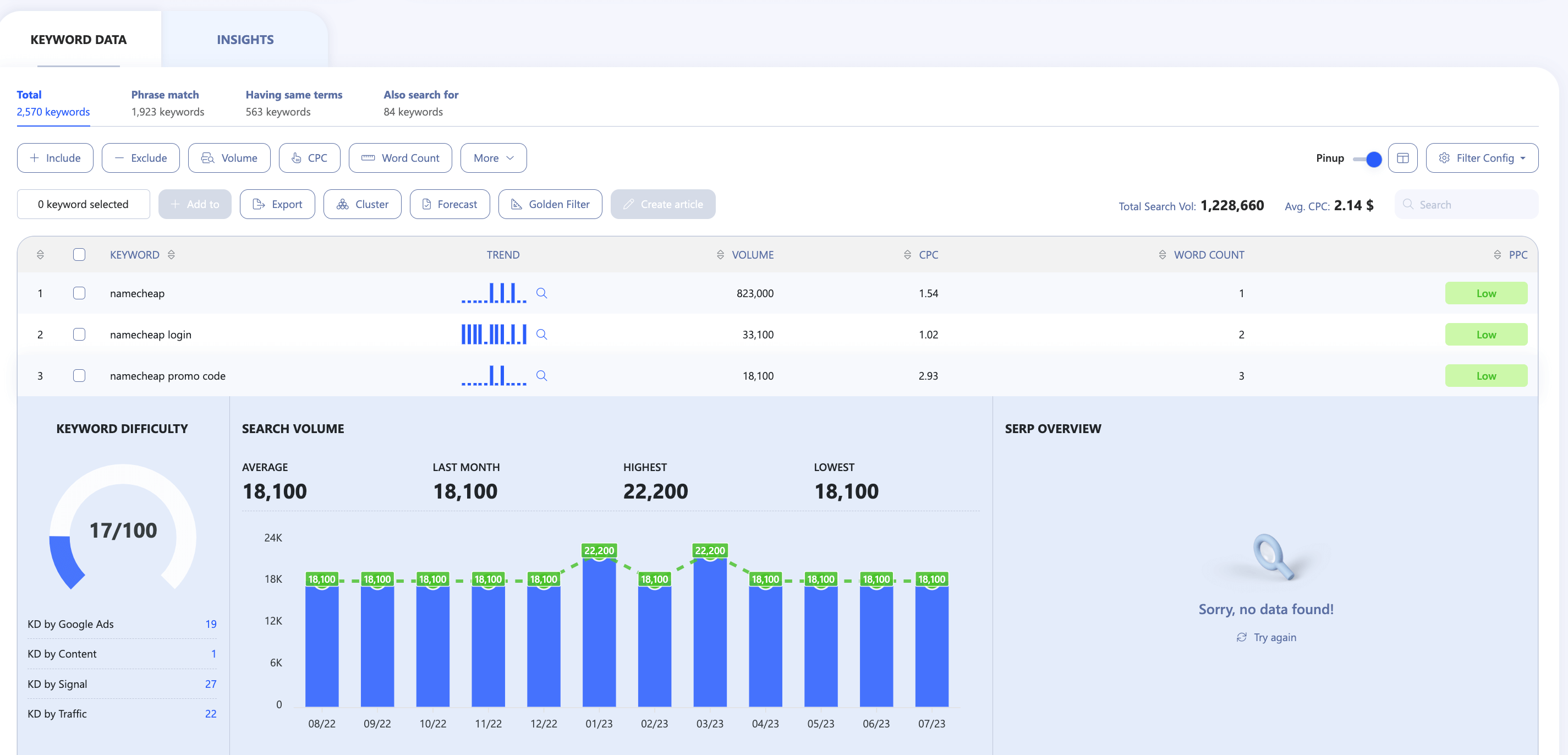1568x755 pixels.
Task: Click the CPC value 2.93
Action: pos(928,376)
